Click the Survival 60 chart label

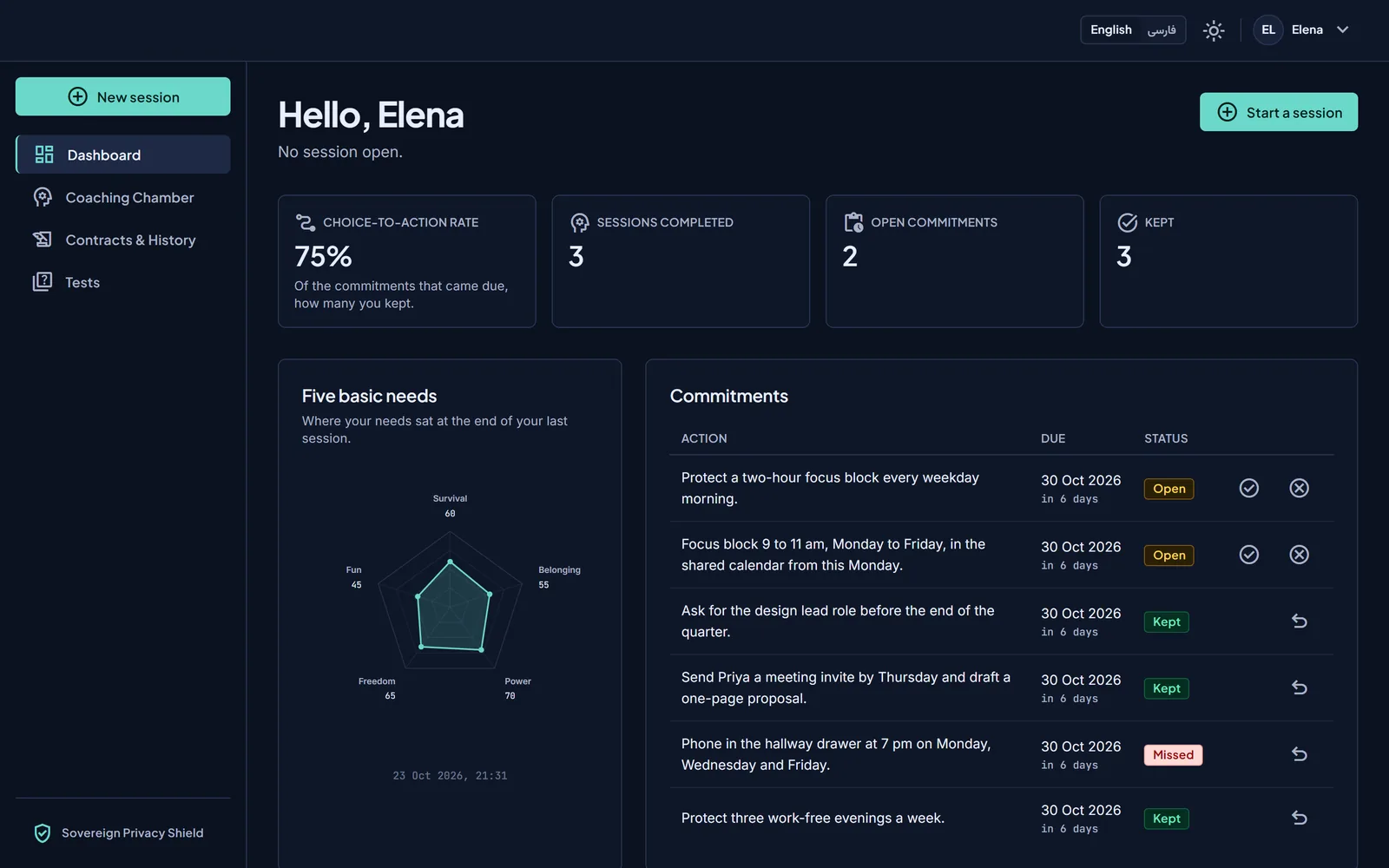[450, 506]
